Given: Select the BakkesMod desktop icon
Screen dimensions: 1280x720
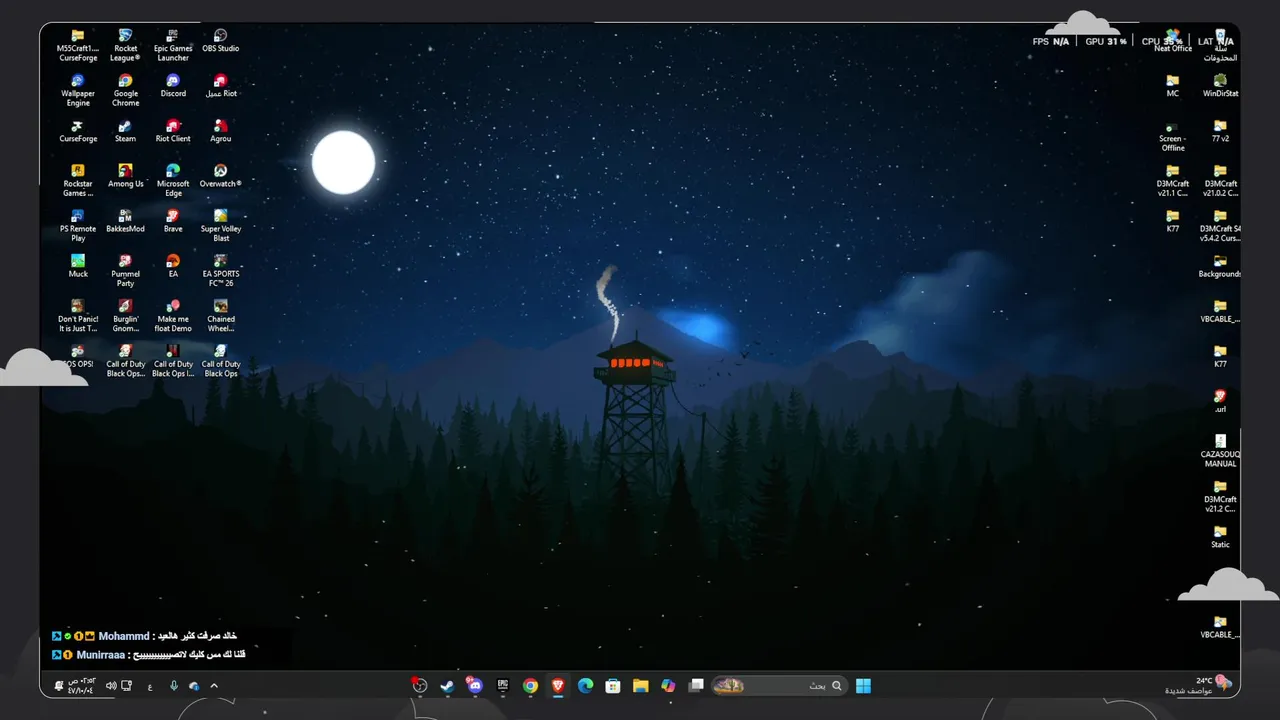Looking at the screenshot, I should pyautogui.click(x=125, y=221).
